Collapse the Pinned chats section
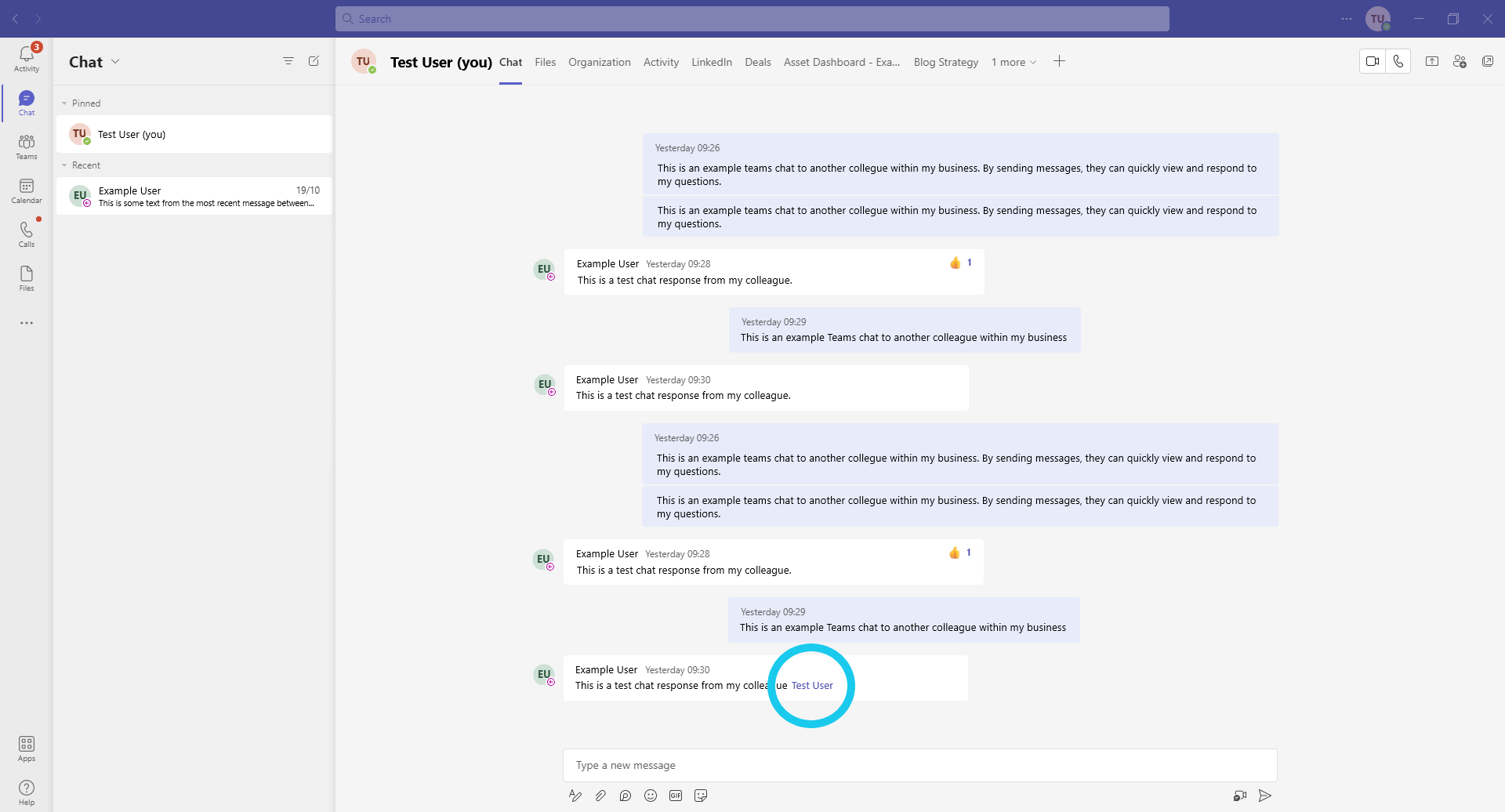 coord(64,103)
